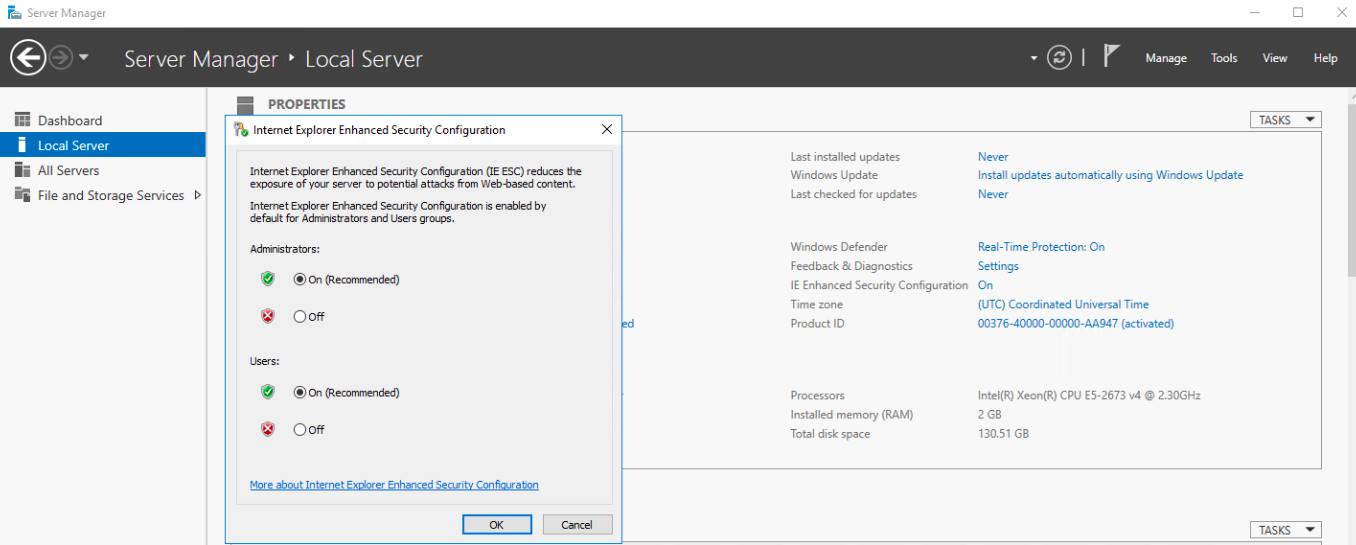1356x545 pixels.
Task: Click red shield icon under Users
Action: [267, 429]
